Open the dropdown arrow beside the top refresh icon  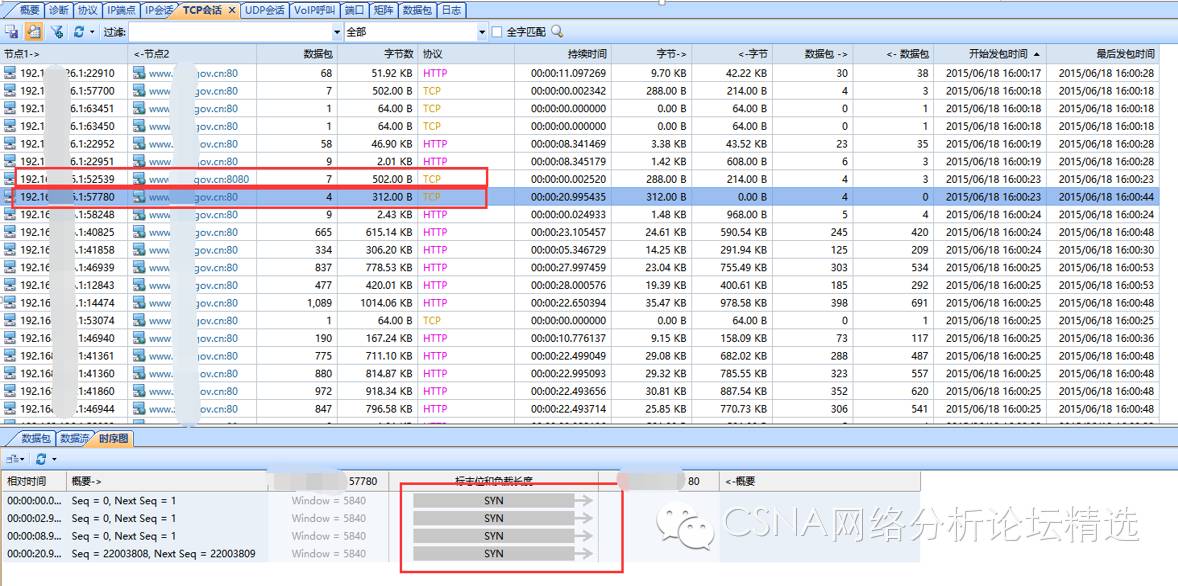(x=92, y=32)
